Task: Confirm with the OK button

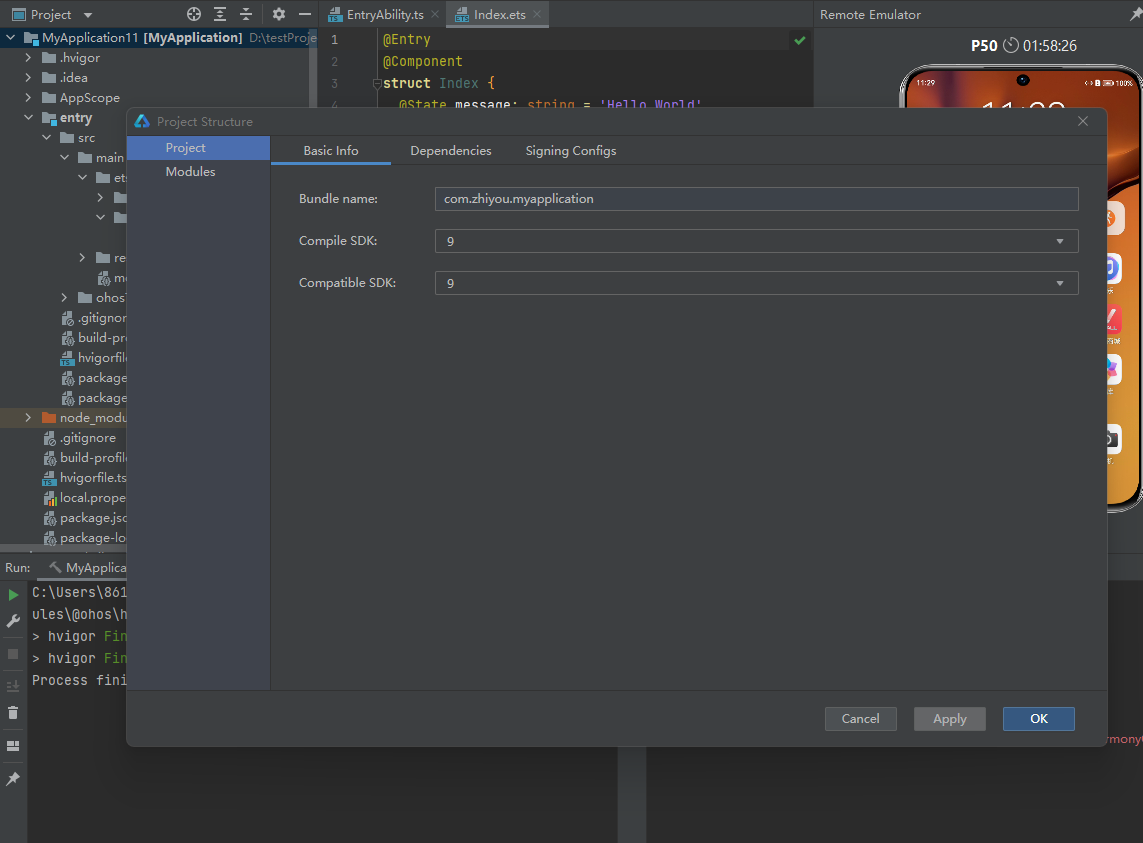Action: click(x=1039, y=719)
